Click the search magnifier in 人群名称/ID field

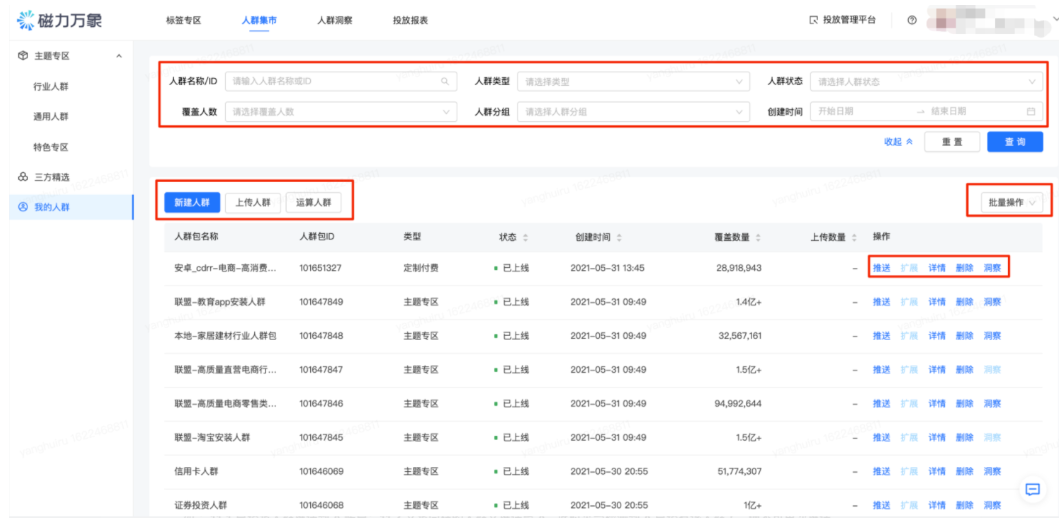[445, 82]
